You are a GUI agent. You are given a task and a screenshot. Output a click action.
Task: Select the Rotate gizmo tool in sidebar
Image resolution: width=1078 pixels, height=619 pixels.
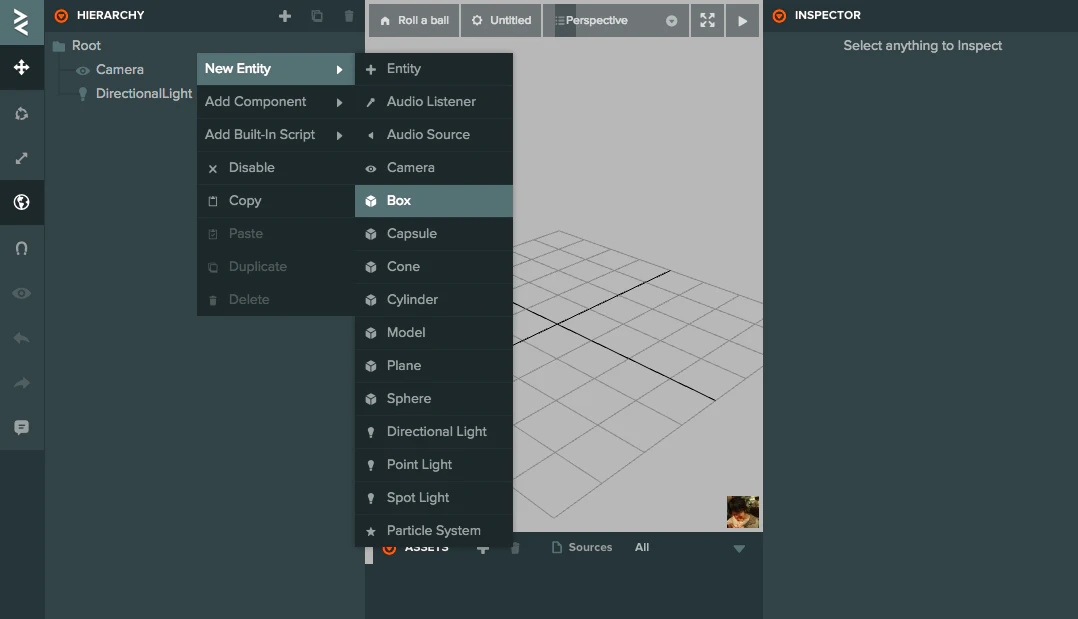click(x=21, y=113)
